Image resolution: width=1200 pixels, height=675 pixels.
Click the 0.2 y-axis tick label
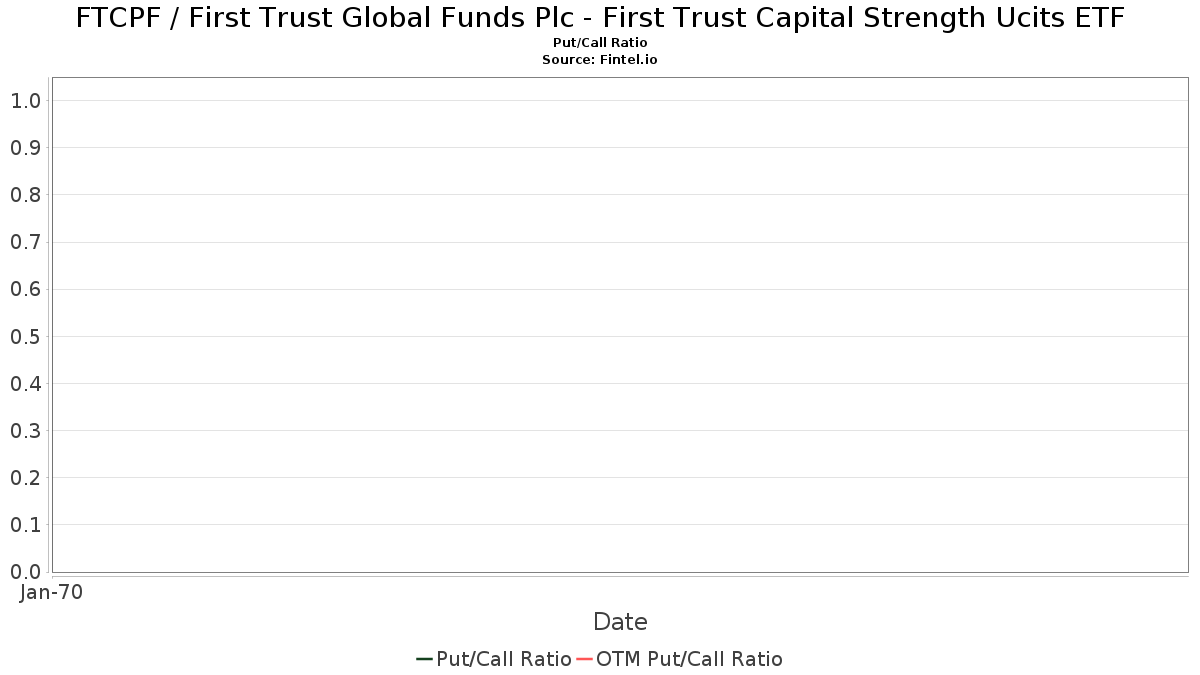click(25, 478)
